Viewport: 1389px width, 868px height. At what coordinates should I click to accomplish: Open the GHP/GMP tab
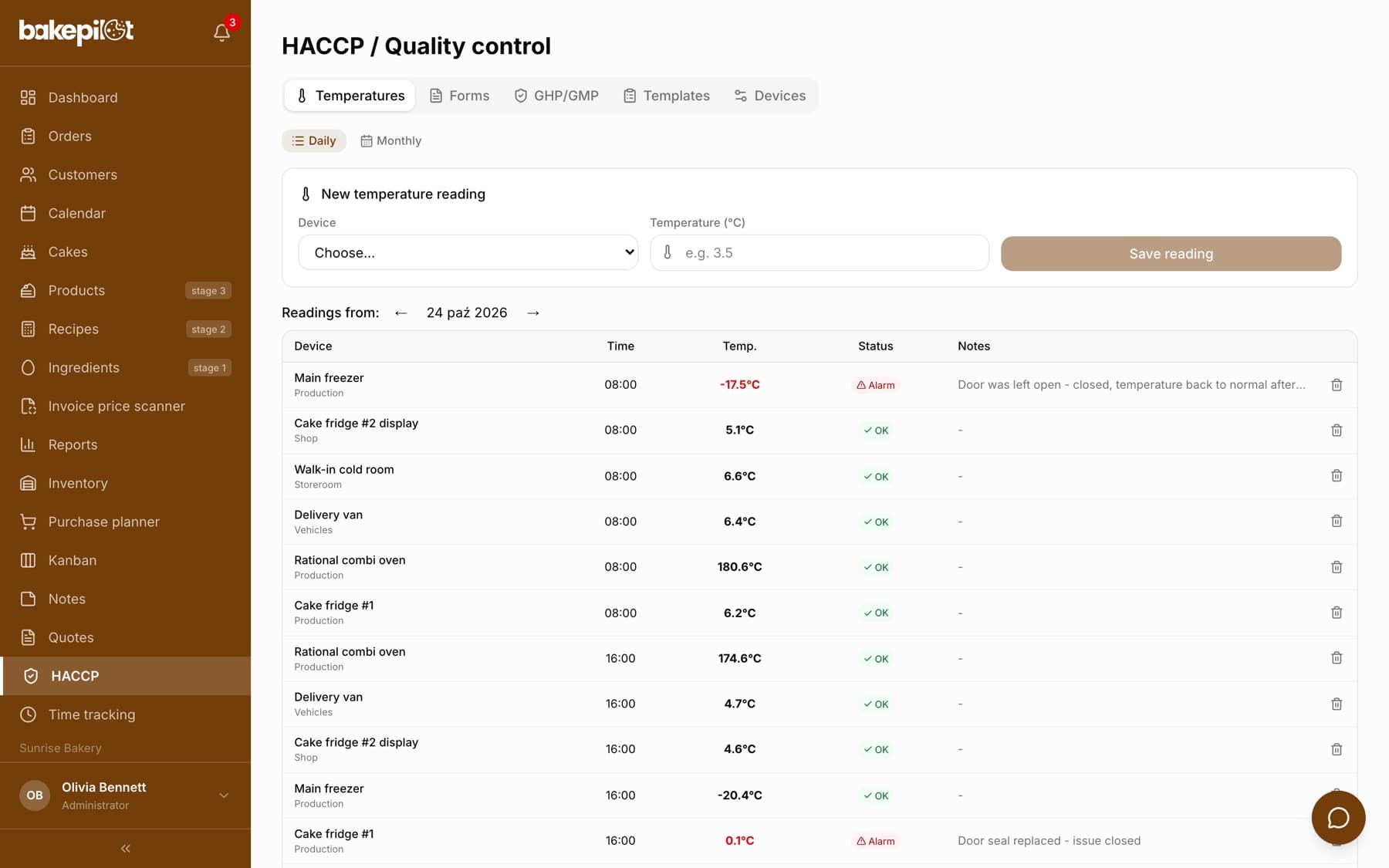pyautogui.click(x=556, y=96)
